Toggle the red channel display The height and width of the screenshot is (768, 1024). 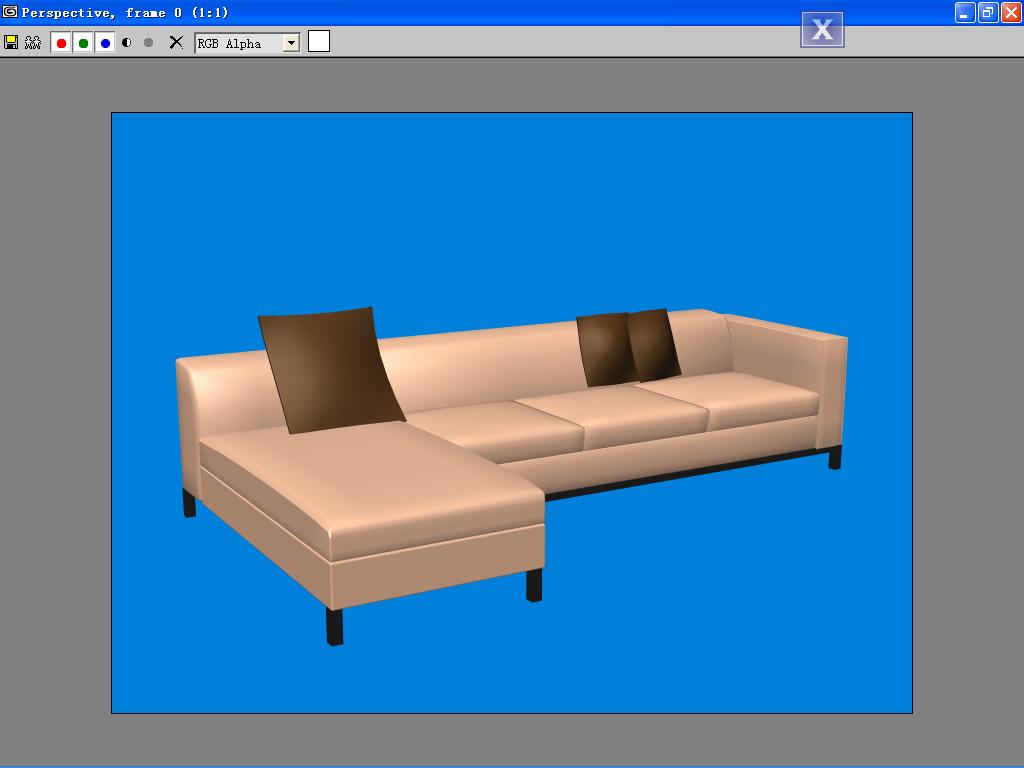pos(61,43)
